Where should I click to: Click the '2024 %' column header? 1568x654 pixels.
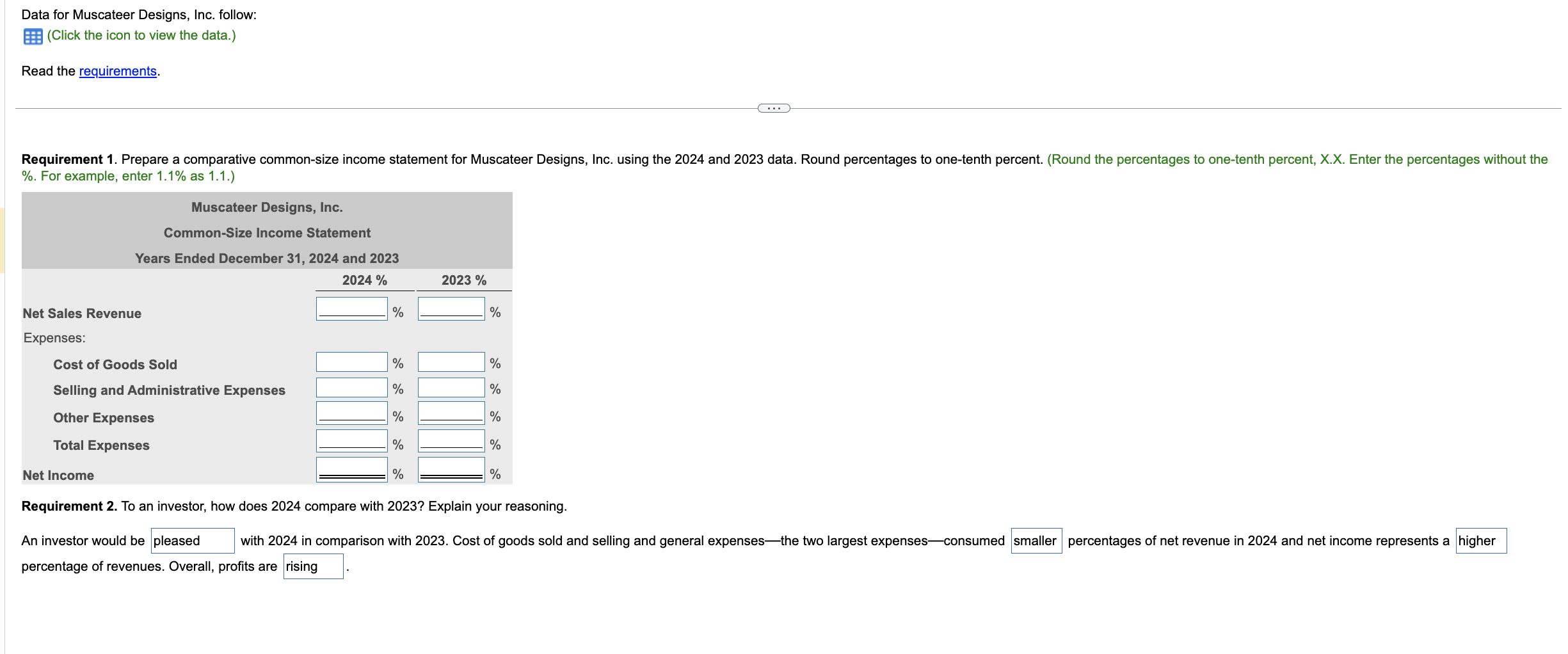click(365, 280)
